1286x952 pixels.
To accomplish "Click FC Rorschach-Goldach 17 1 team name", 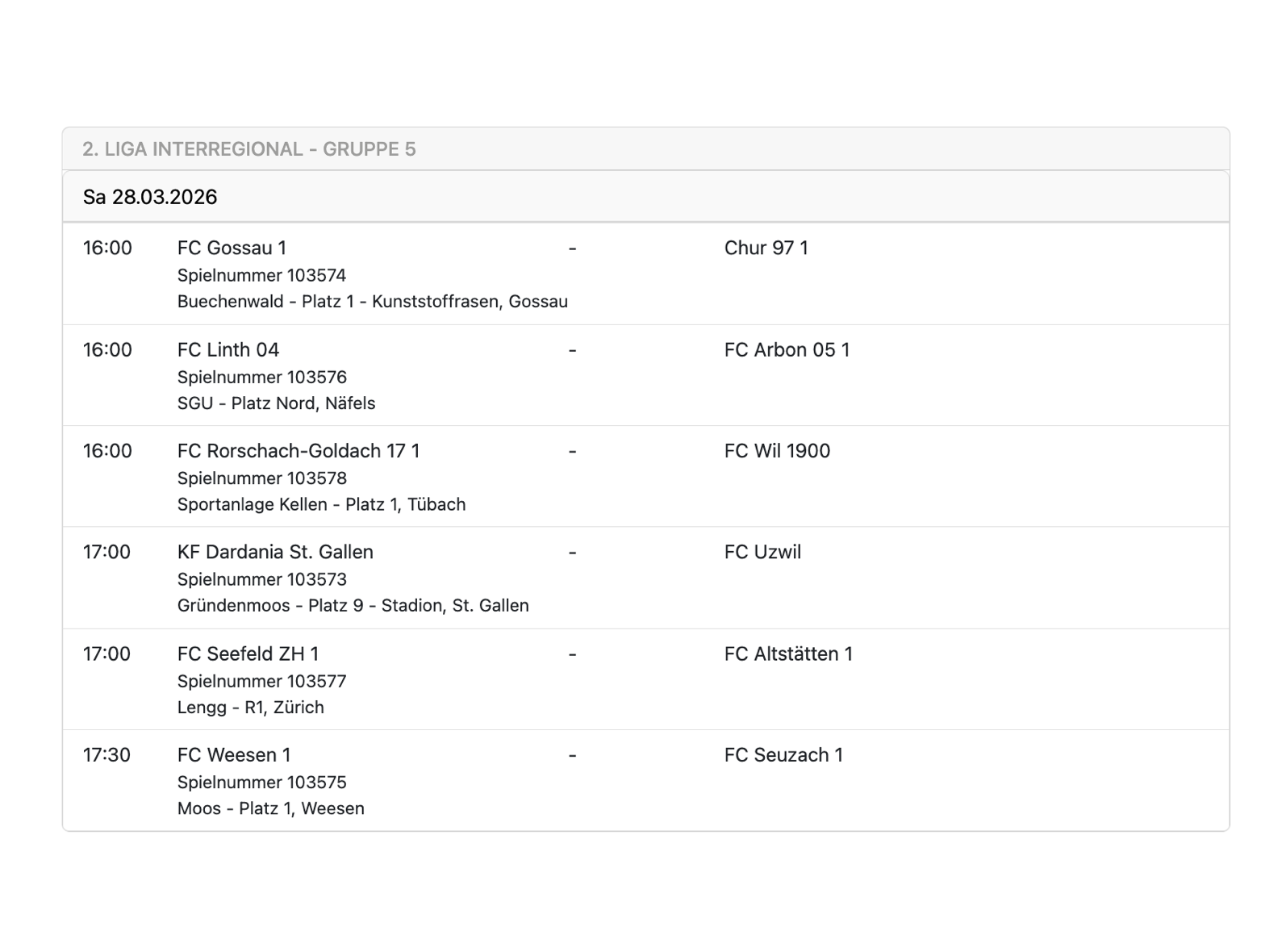I will 299,451.
